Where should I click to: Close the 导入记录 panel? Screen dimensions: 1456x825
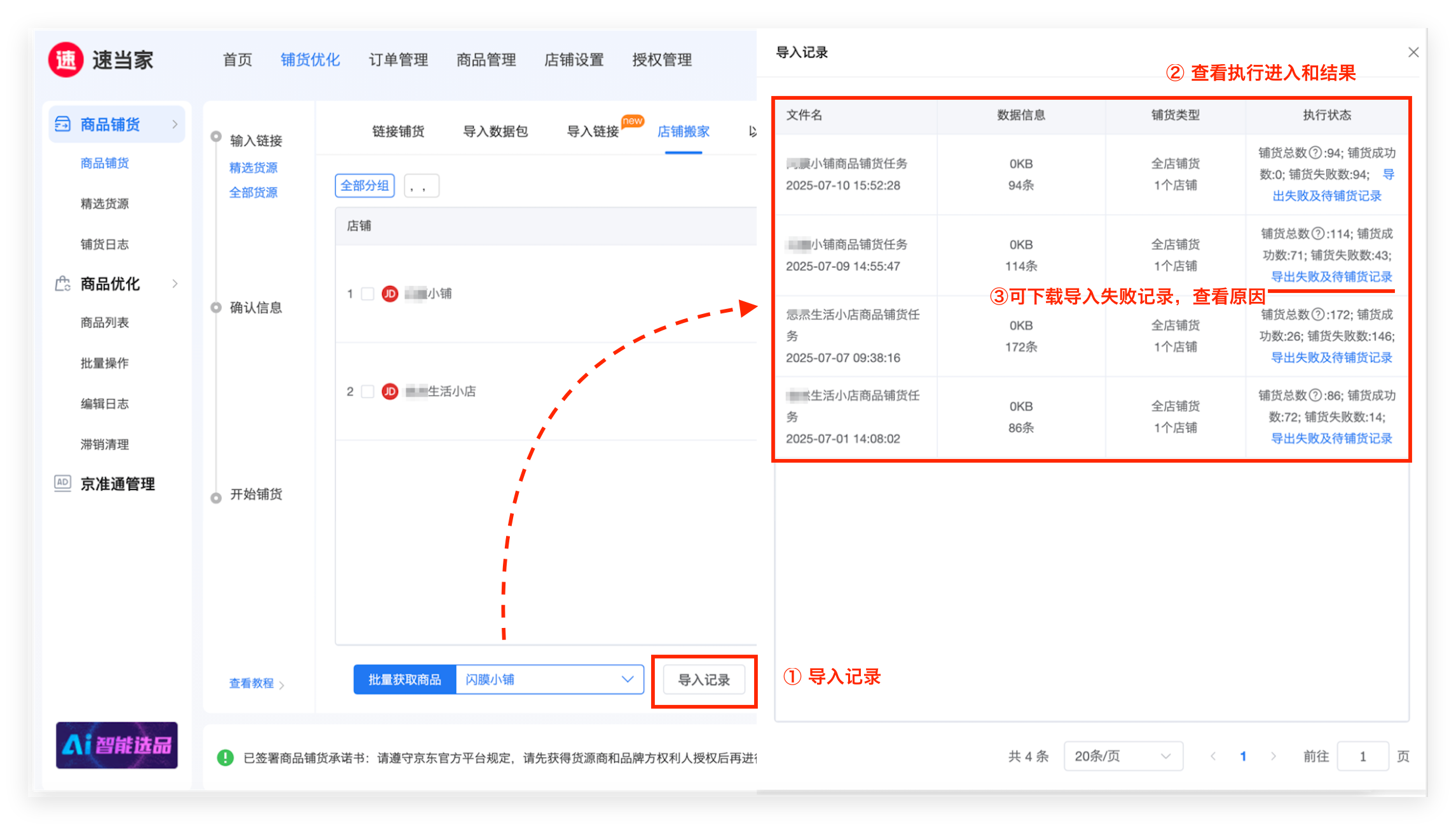click(x=1413, y=52)
